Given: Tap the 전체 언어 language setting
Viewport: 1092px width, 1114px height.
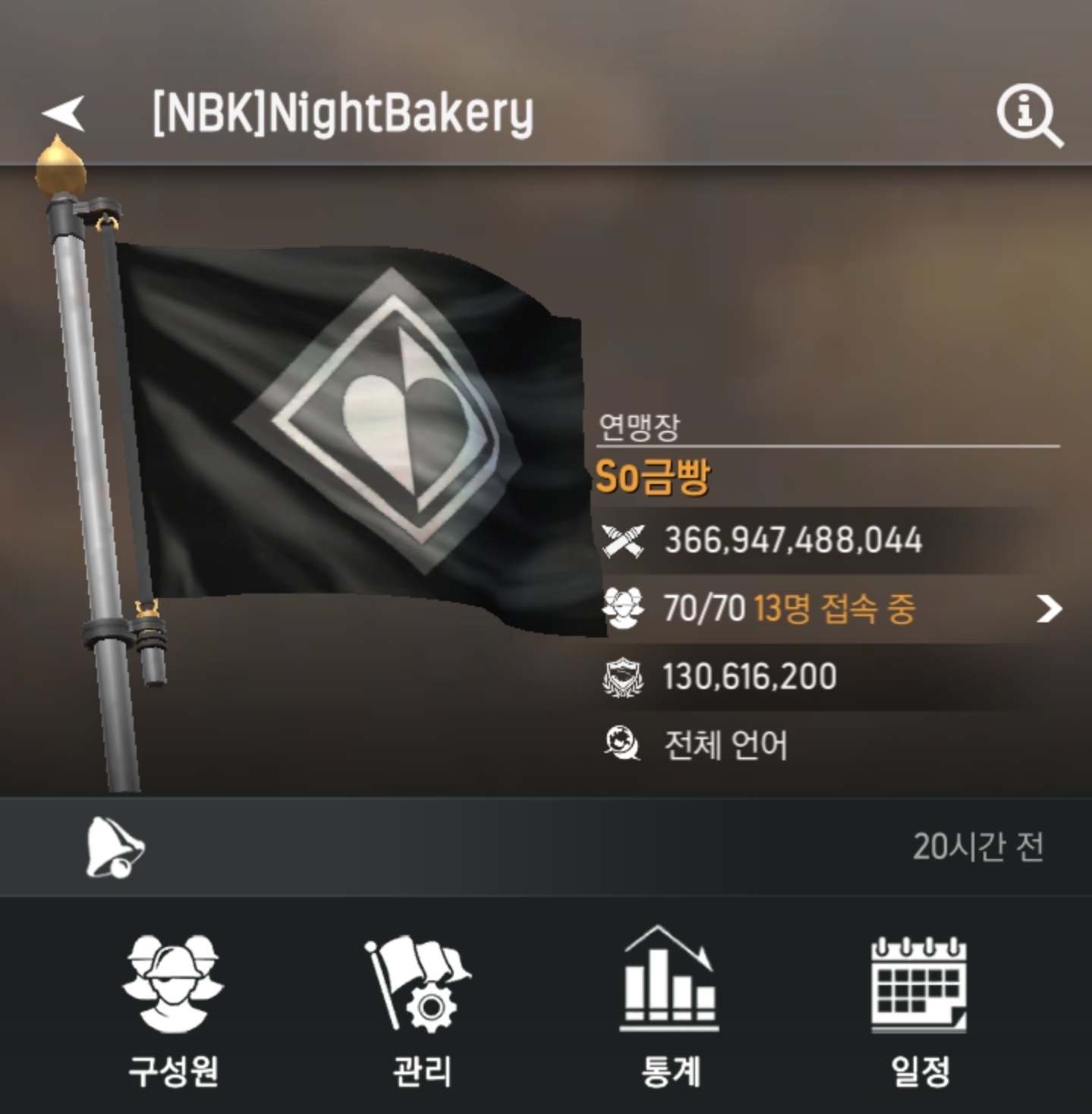Looking at the screenshot, I should point(725,745).
